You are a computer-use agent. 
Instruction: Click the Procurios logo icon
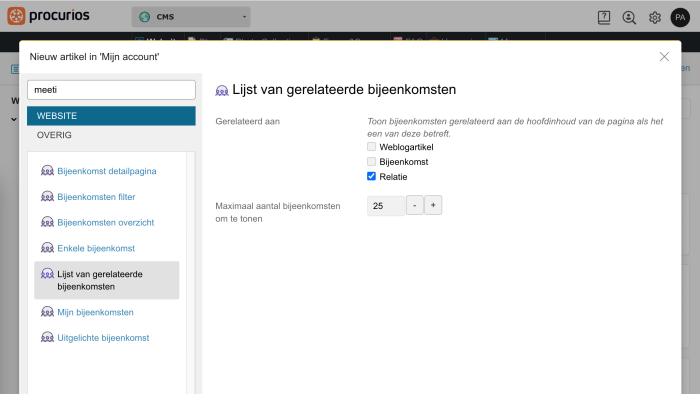coord(16,16)
